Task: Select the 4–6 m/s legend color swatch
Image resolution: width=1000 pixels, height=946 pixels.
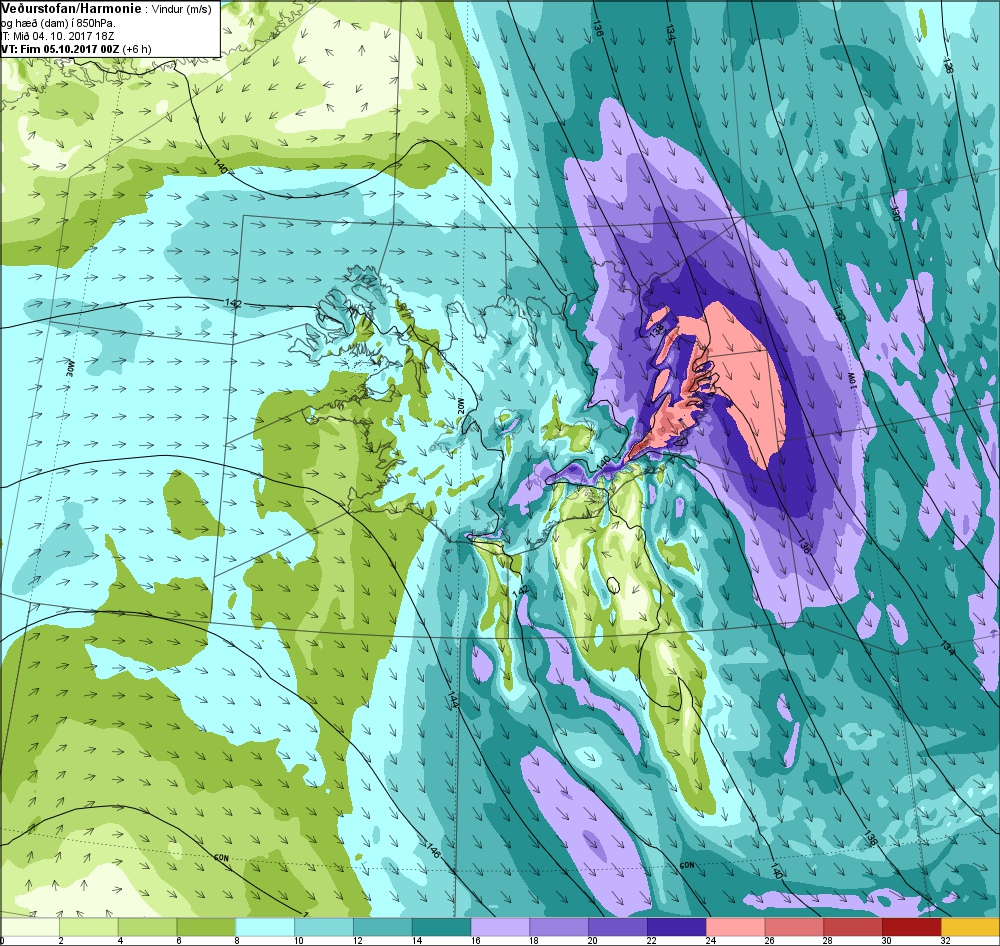Action: click(147, 926)
